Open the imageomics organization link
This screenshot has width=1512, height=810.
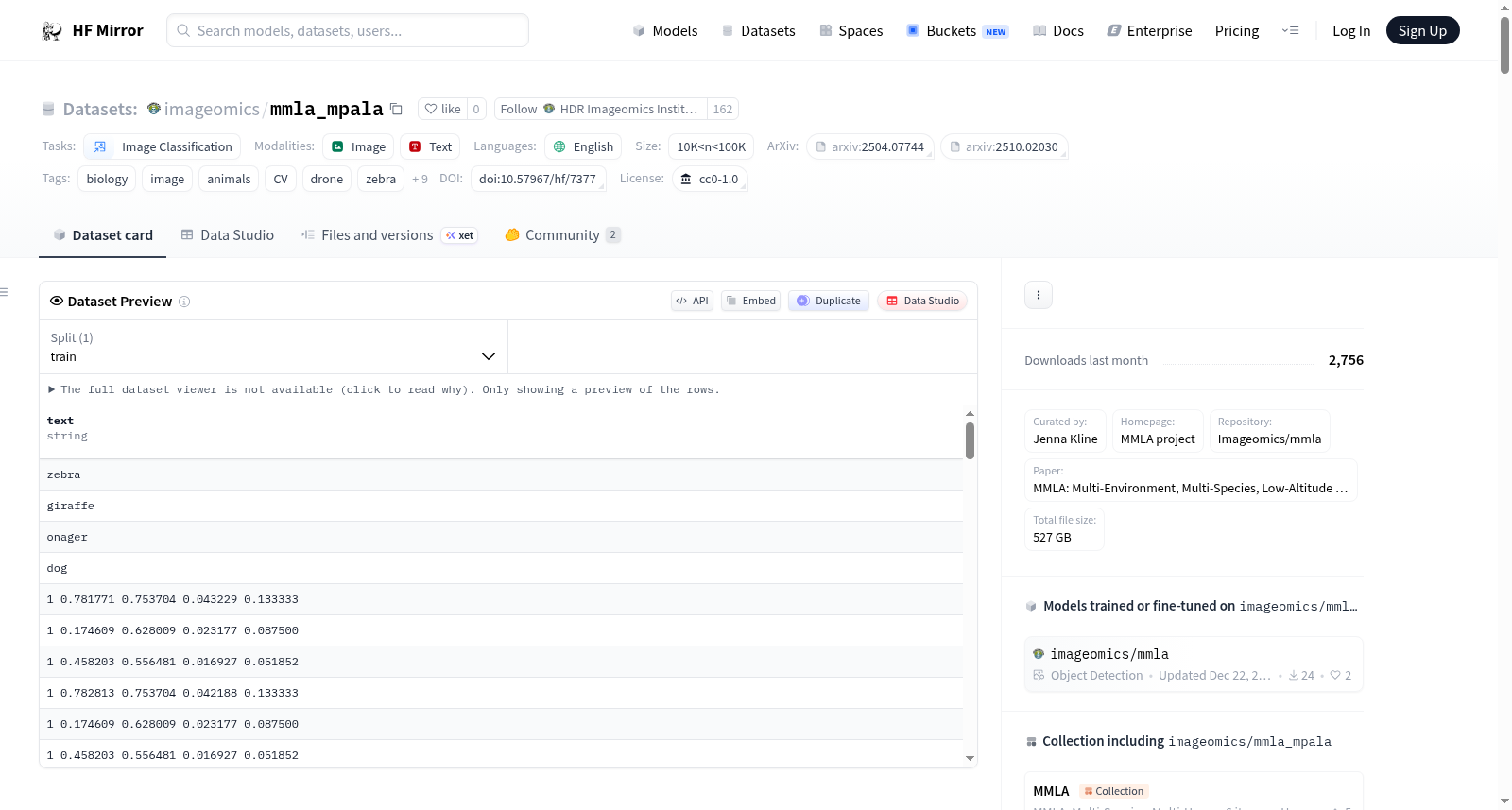(212, 110)
